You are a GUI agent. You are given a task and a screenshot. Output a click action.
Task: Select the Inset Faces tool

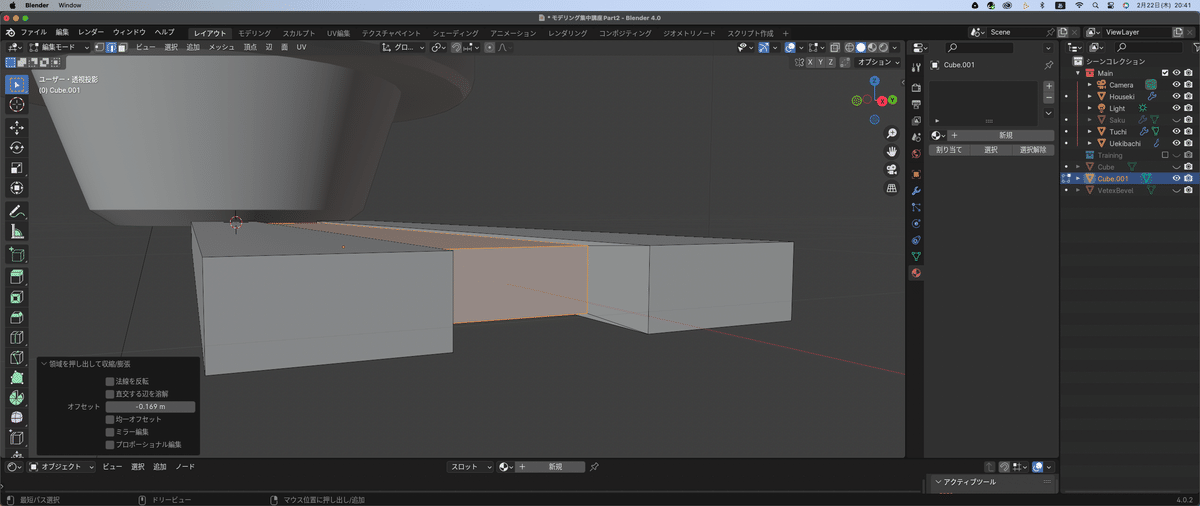17,297
